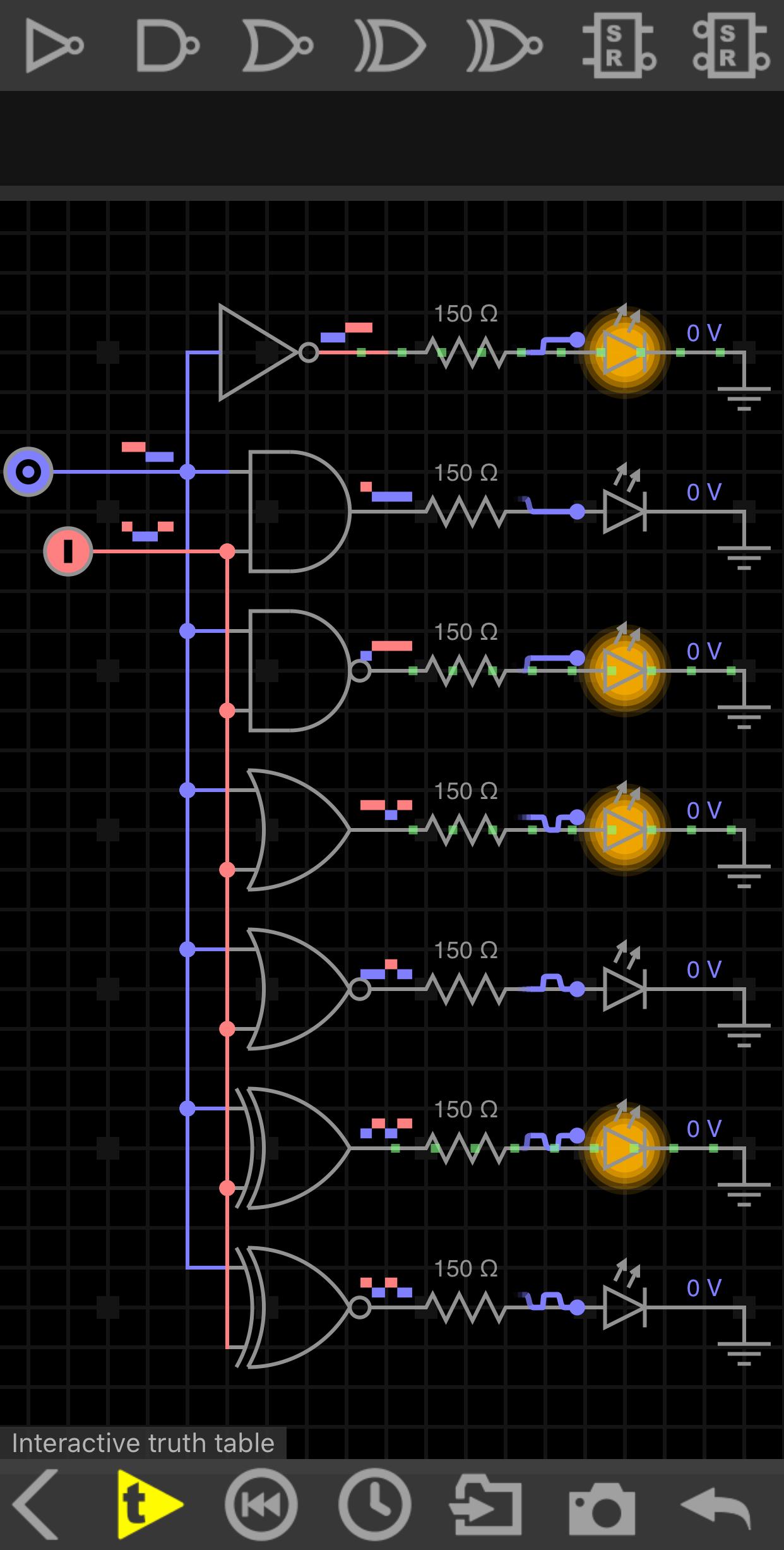Viewport: 784px width, 1550px height.
Task: Tap the Interactive truth table label
Action: pos(143,1443)
